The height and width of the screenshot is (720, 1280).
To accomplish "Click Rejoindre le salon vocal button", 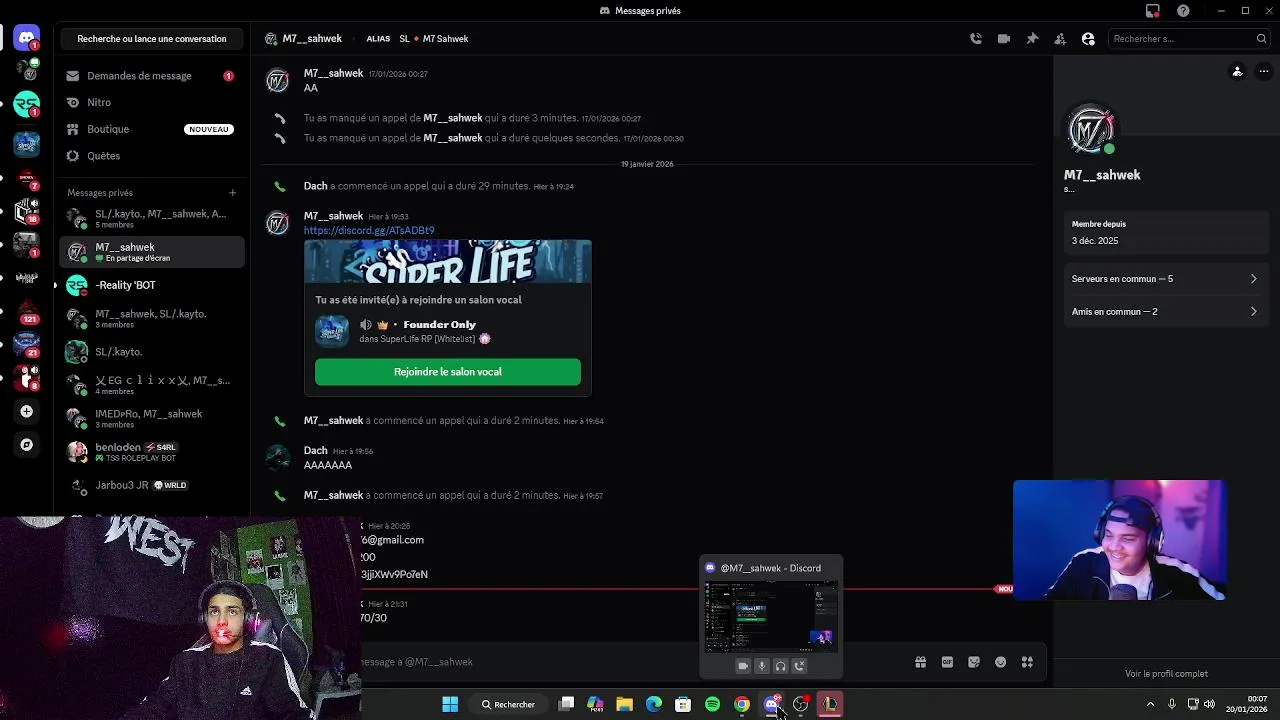I will 447,372.
